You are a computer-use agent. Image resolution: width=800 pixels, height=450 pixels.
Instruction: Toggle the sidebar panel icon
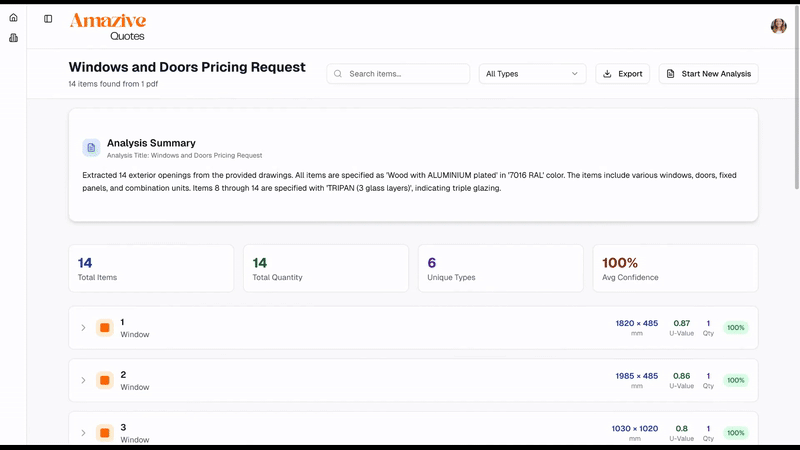[x=48, y=19]
